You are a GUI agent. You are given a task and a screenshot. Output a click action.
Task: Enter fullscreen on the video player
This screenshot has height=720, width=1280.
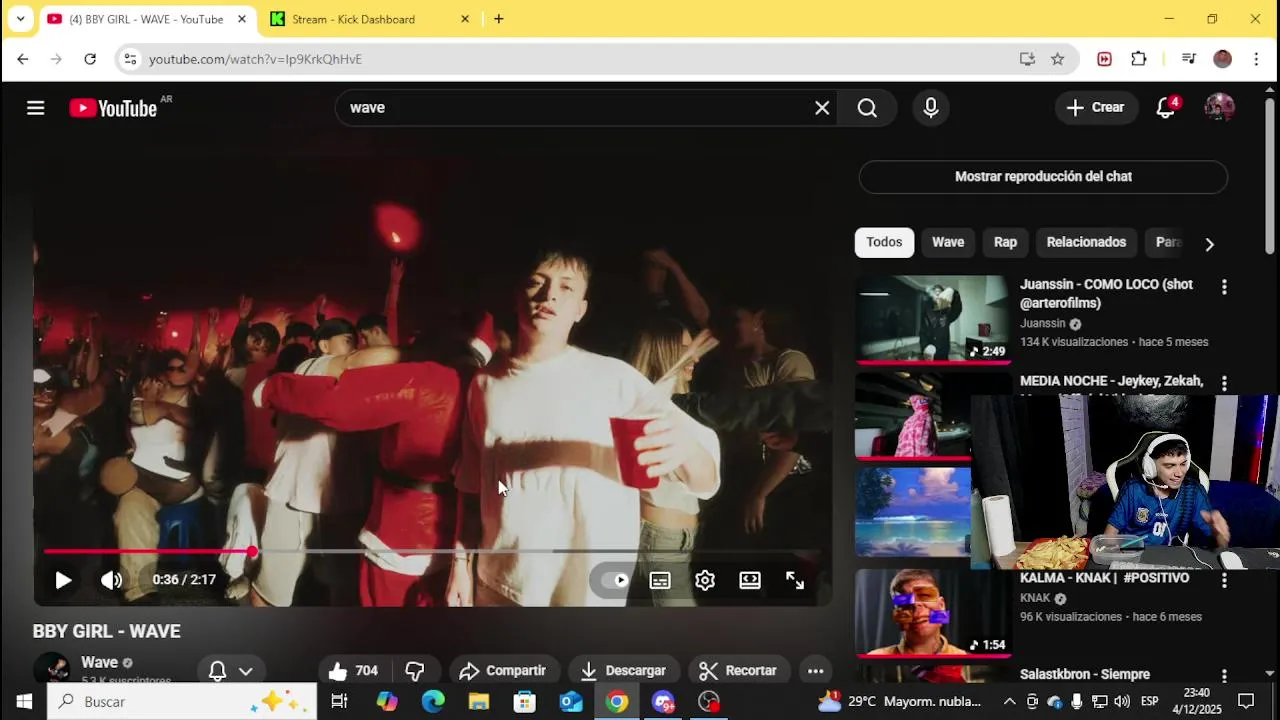pyautogui.click(x=795, y=580)
